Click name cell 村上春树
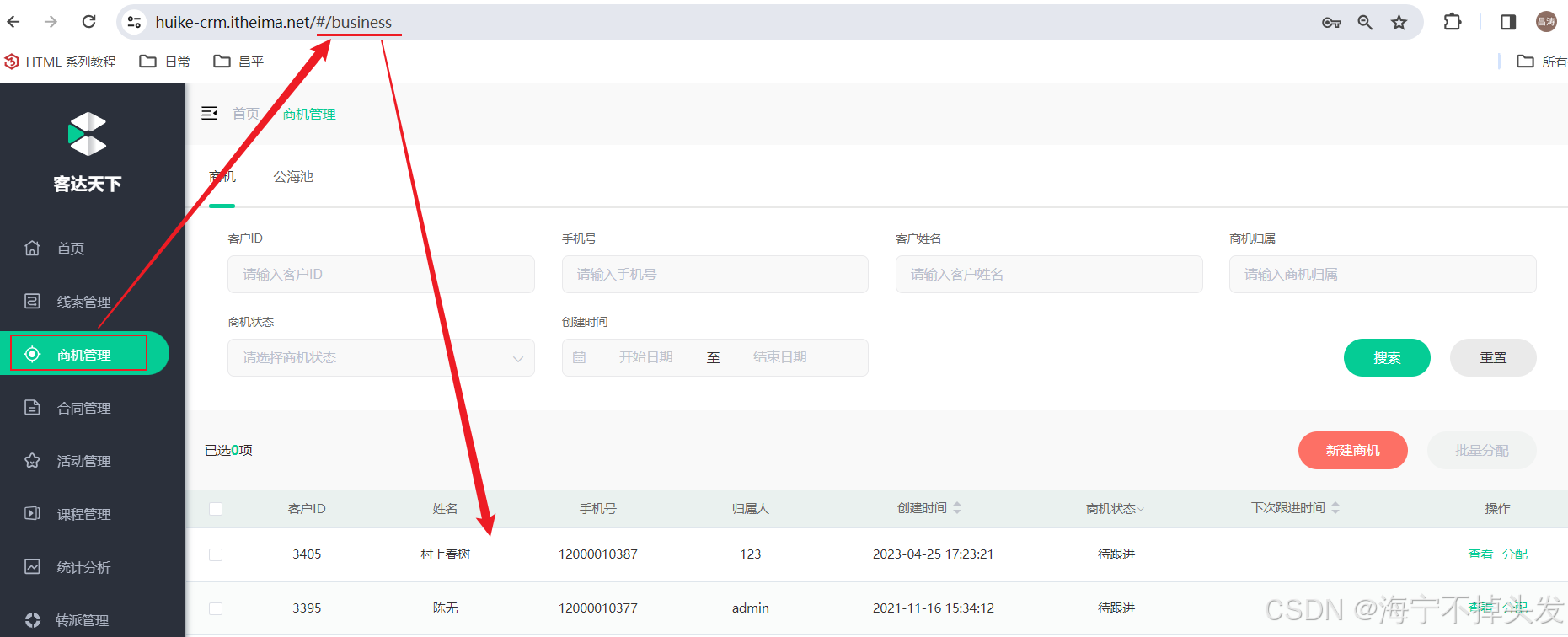Image resolution: width=1568 pixels, height=637 pixels. 446,554
